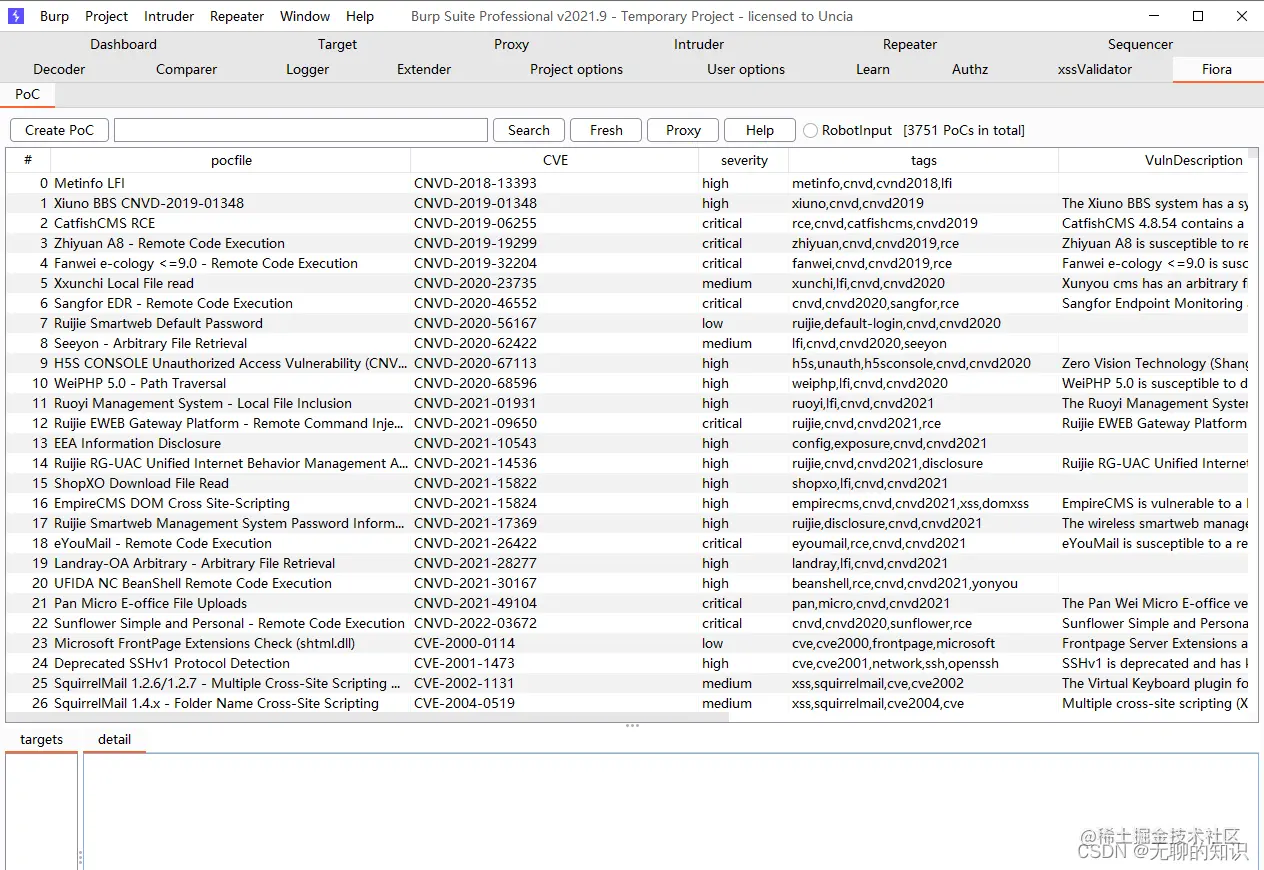Focus the PoC search text field

pyautogui.click(x=301, y=130)
